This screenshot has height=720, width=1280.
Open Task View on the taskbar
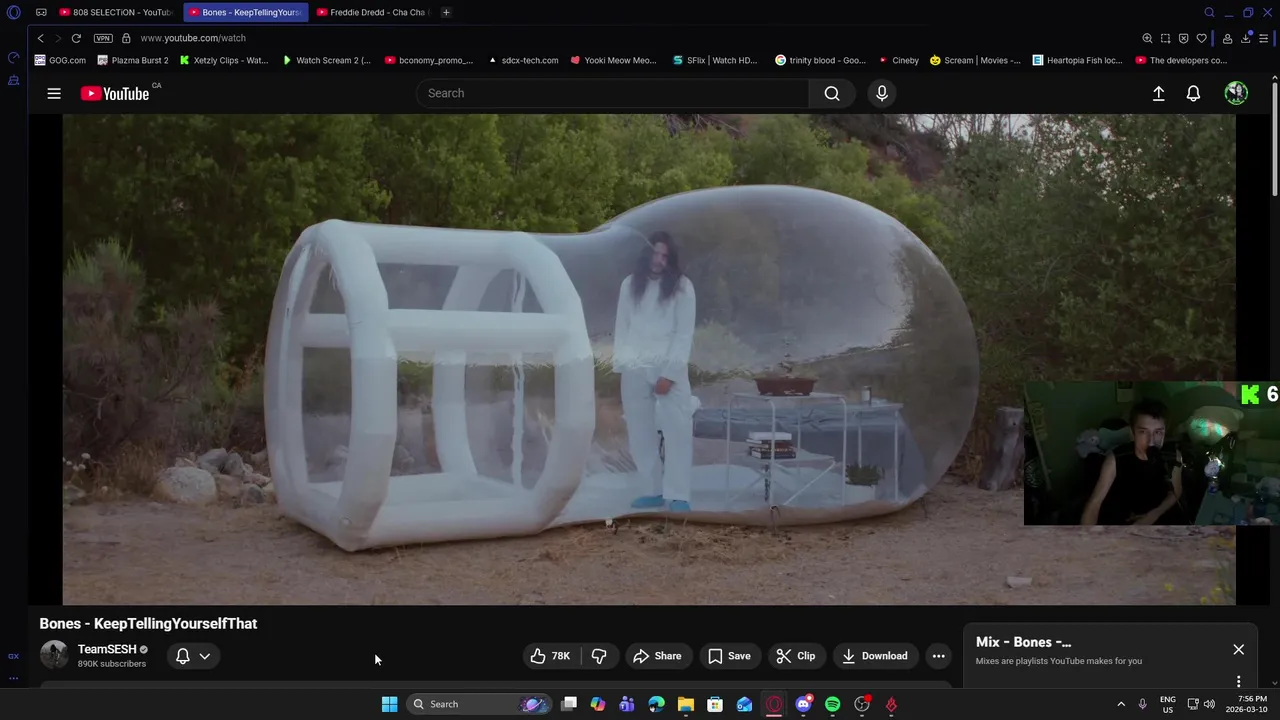(568, 704)
